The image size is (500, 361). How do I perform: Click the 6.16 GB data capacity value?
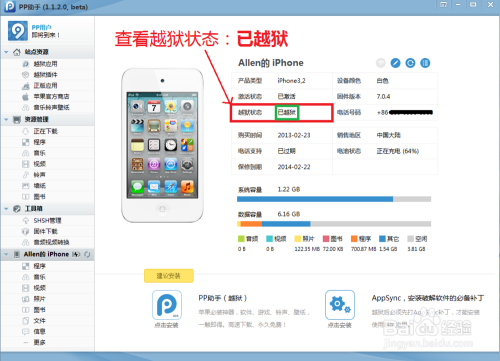[289, 214]
